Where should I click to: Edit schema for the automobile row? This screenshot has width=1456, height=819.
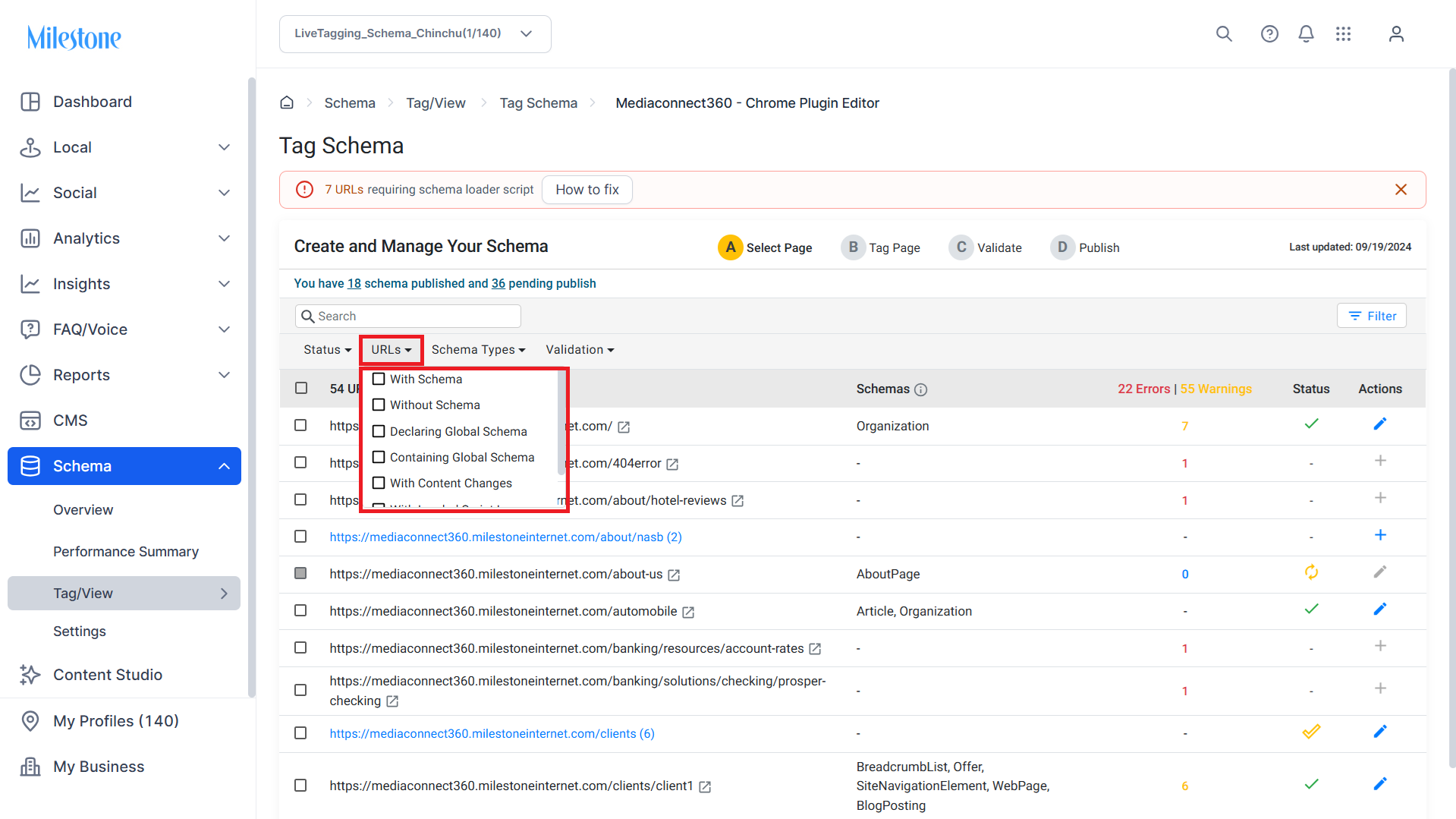point(1380,609)
